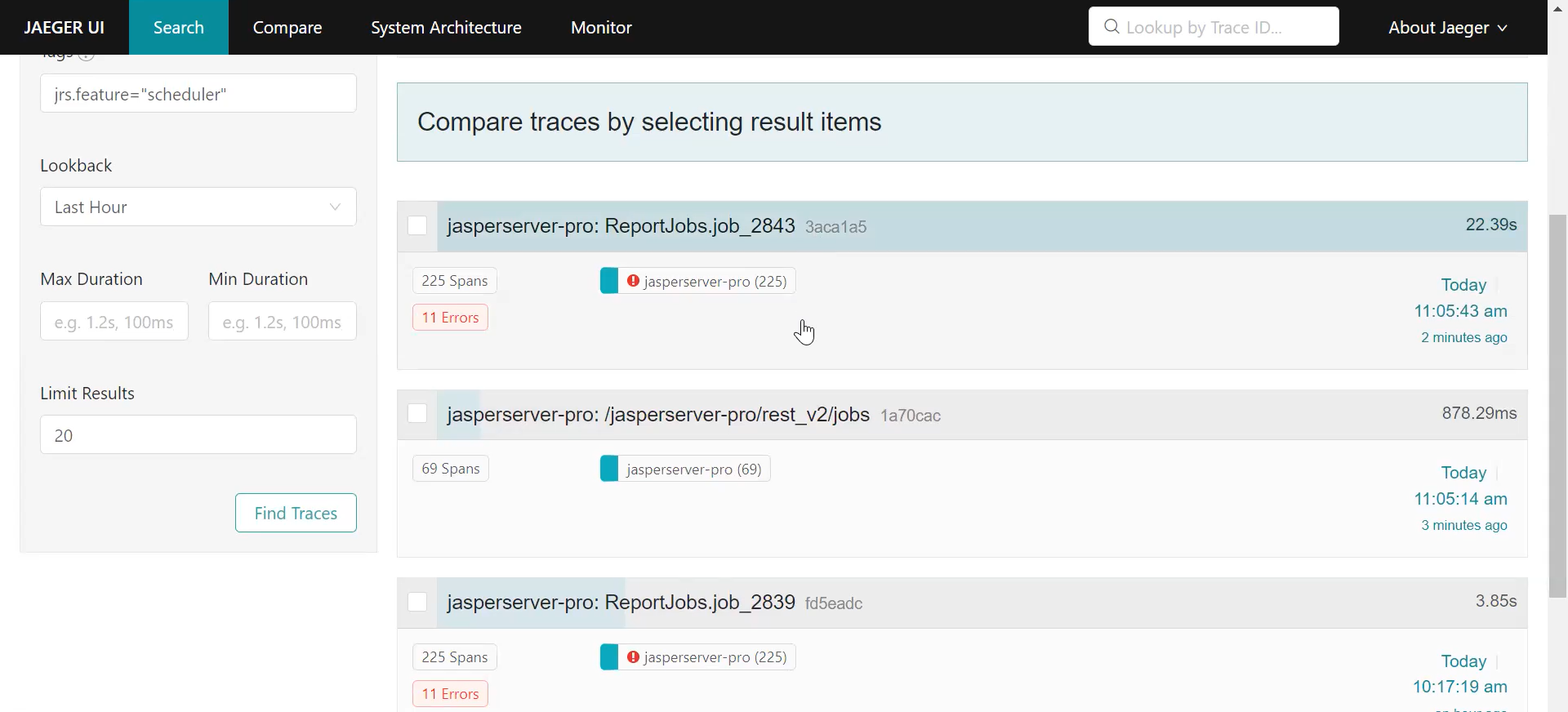Click the error icon in job_2843 service tag
The height and width of the screenshot is (712, 1568).
(633, 281)
